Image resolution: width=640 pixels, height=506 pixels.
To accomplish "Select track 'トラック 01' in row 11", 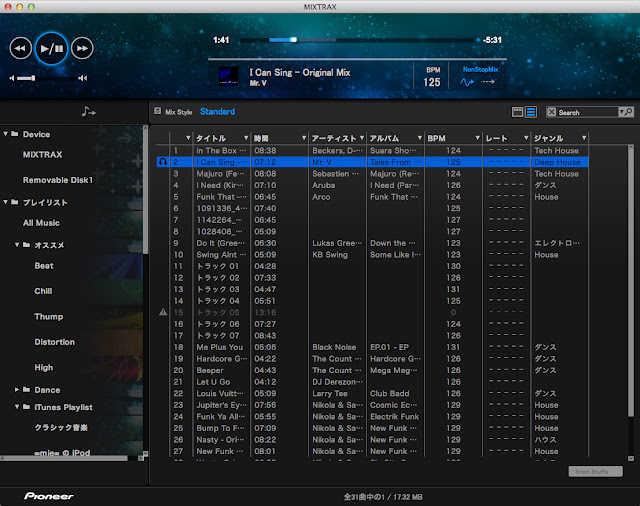I will (218, 266).
